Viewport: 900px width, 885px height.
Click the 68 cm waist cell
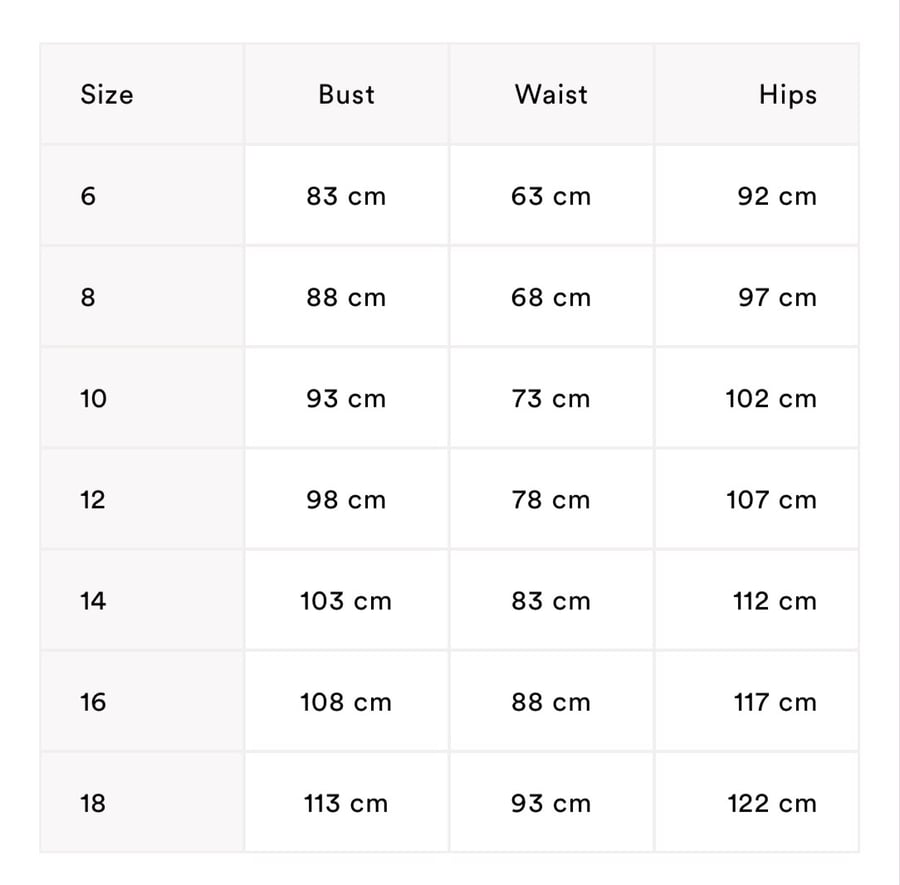click(551, 297)
